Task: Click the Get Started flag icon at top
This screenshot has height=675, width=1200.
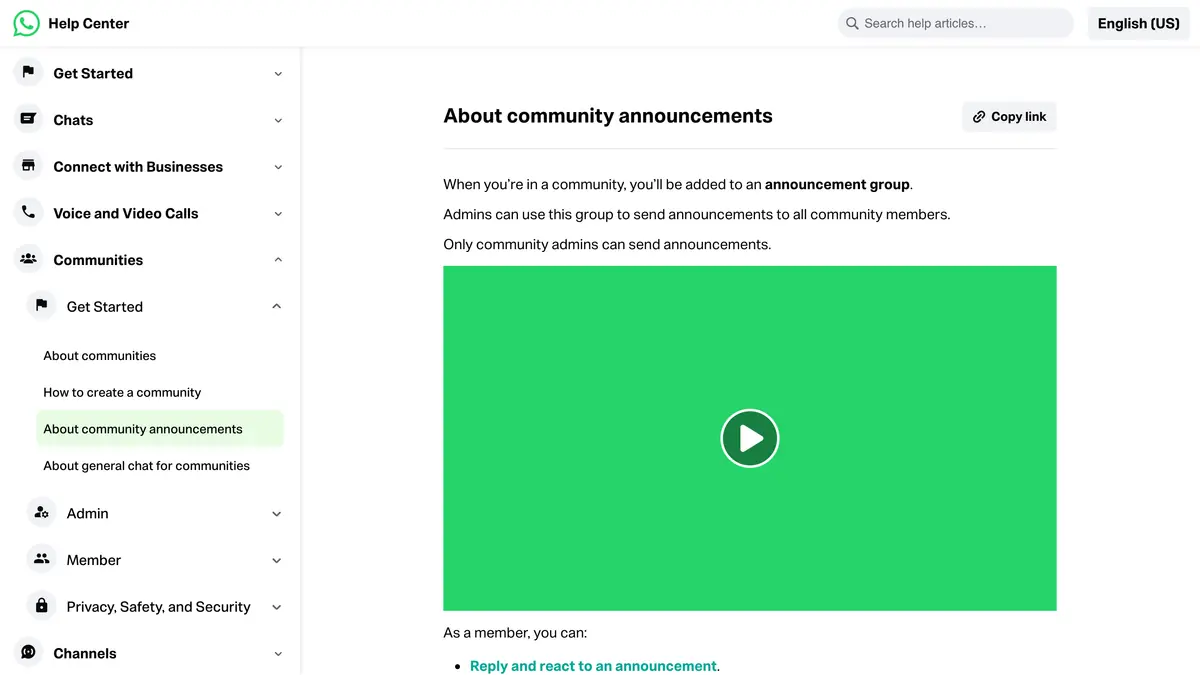Action: 28,72
